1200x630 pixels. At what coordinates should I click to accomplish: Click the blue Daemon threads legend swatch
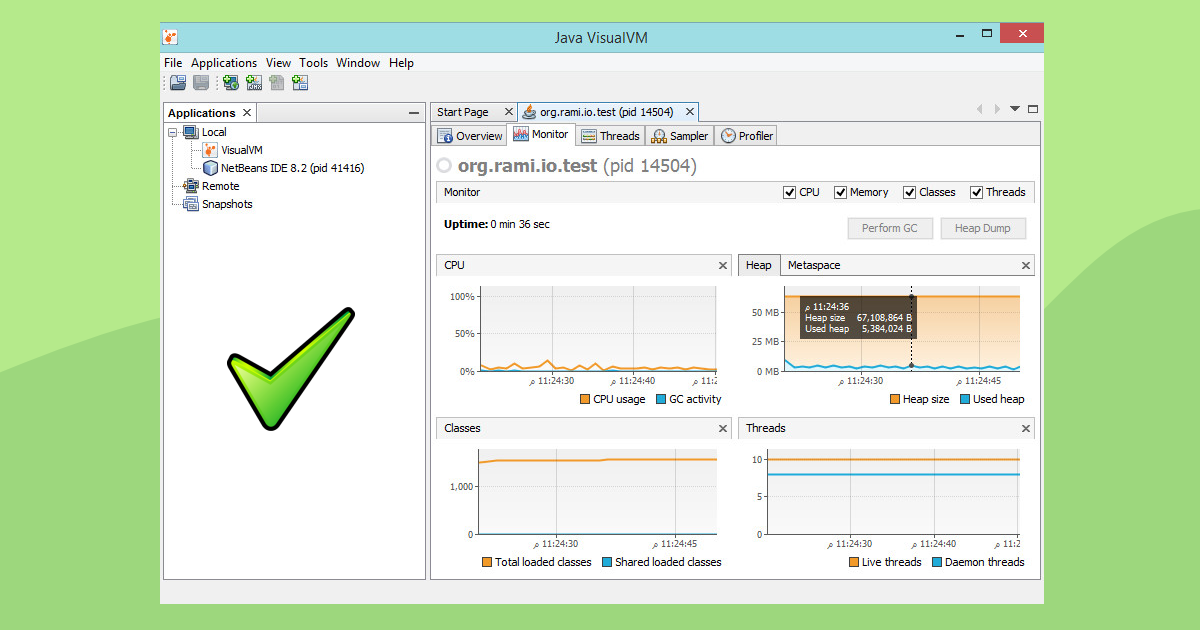(x=937, y=562)
